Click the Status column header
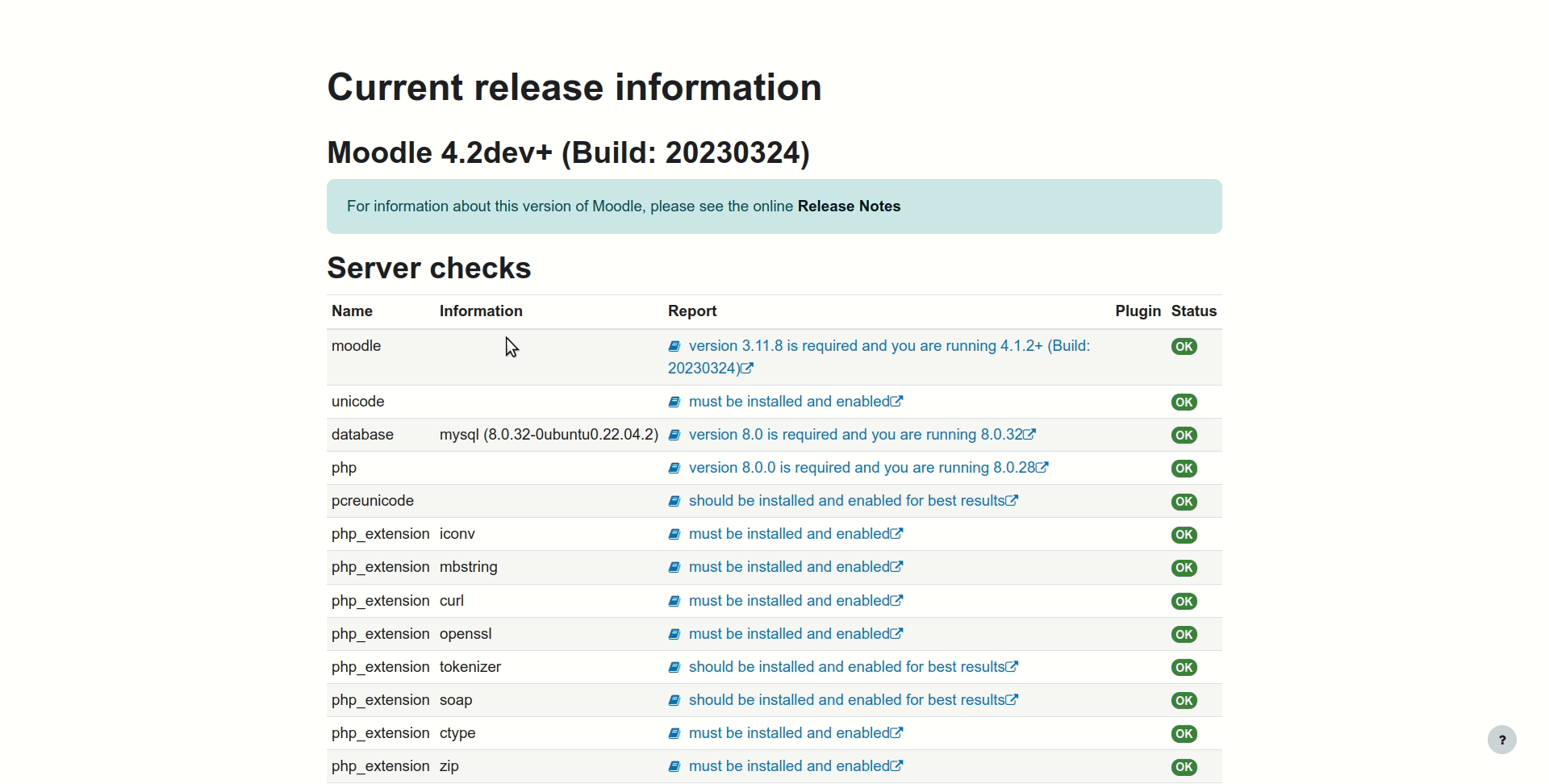The width and height of the screenshot is (1549, 784). [x=1194, y=311]
